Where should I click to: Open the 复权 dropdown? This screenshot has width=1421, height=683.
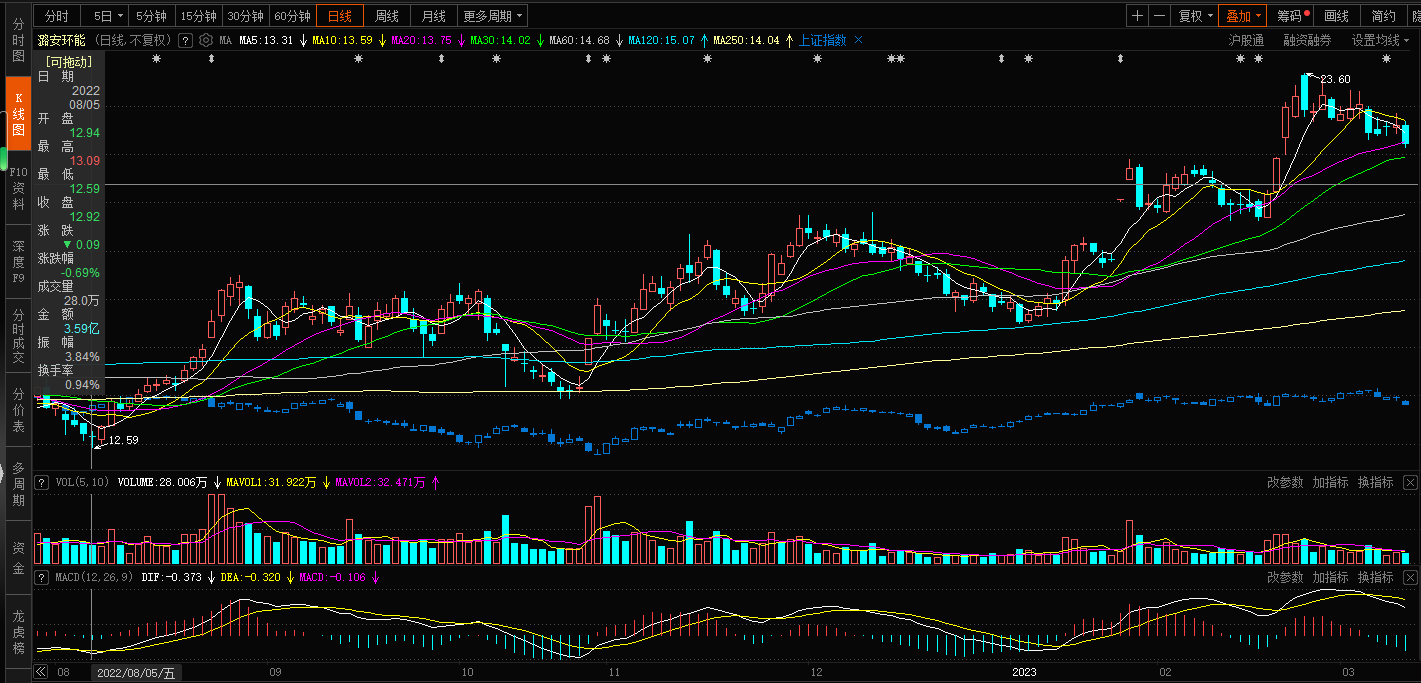coord(1195,16)
